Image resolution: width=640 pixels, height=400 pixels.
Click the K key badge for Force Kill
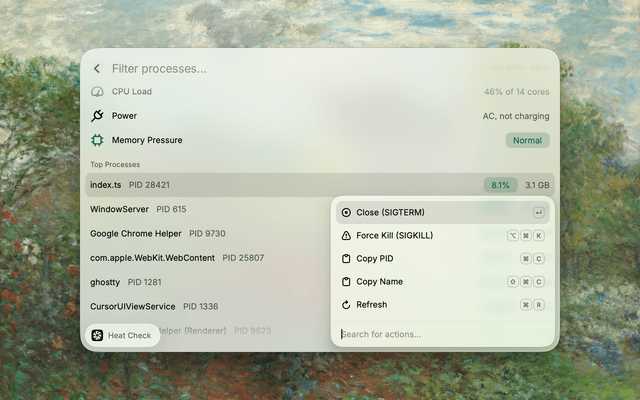(x=539, y=236)
